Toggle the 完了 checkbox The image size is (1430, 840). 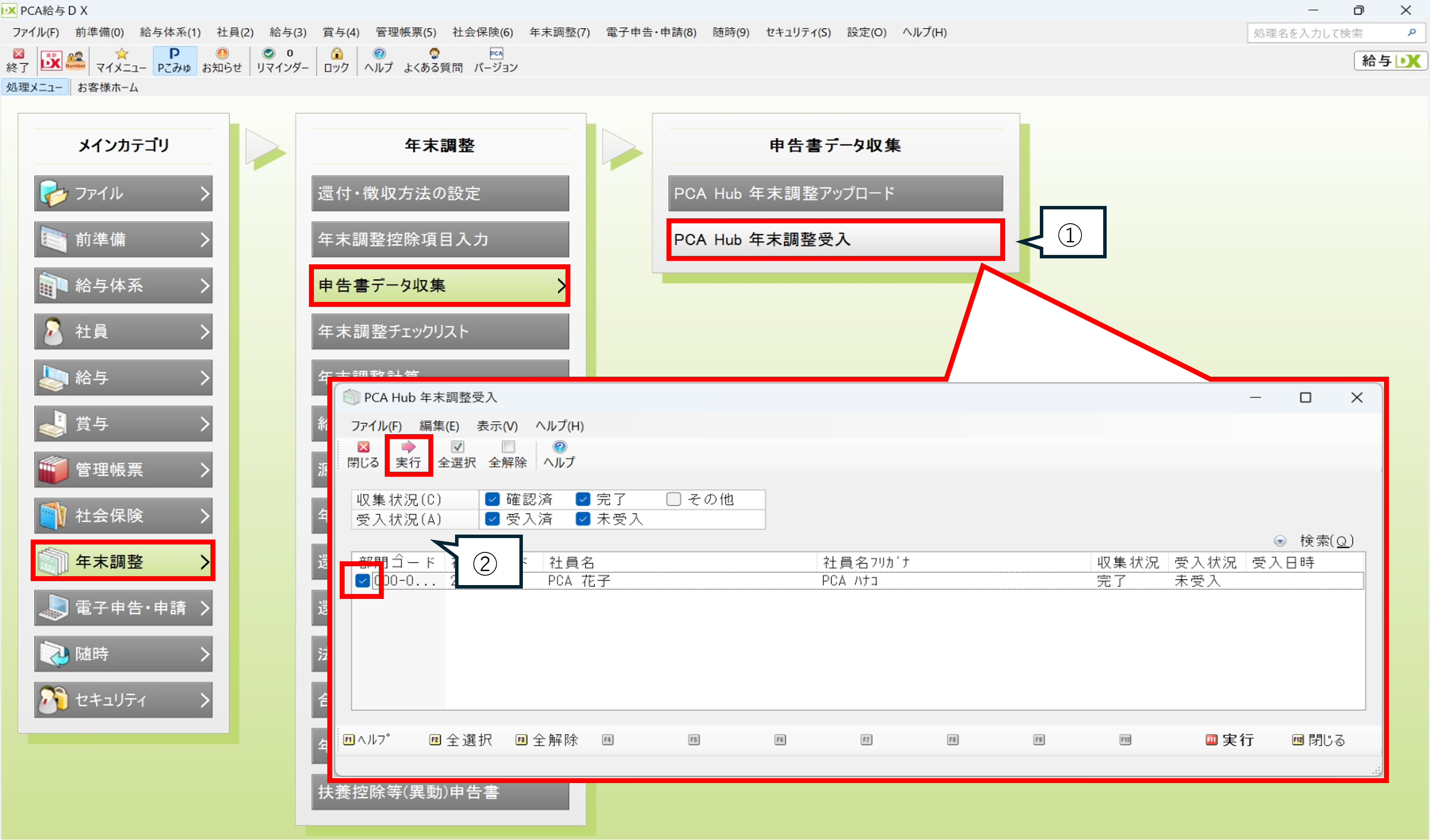click(583, 499)
